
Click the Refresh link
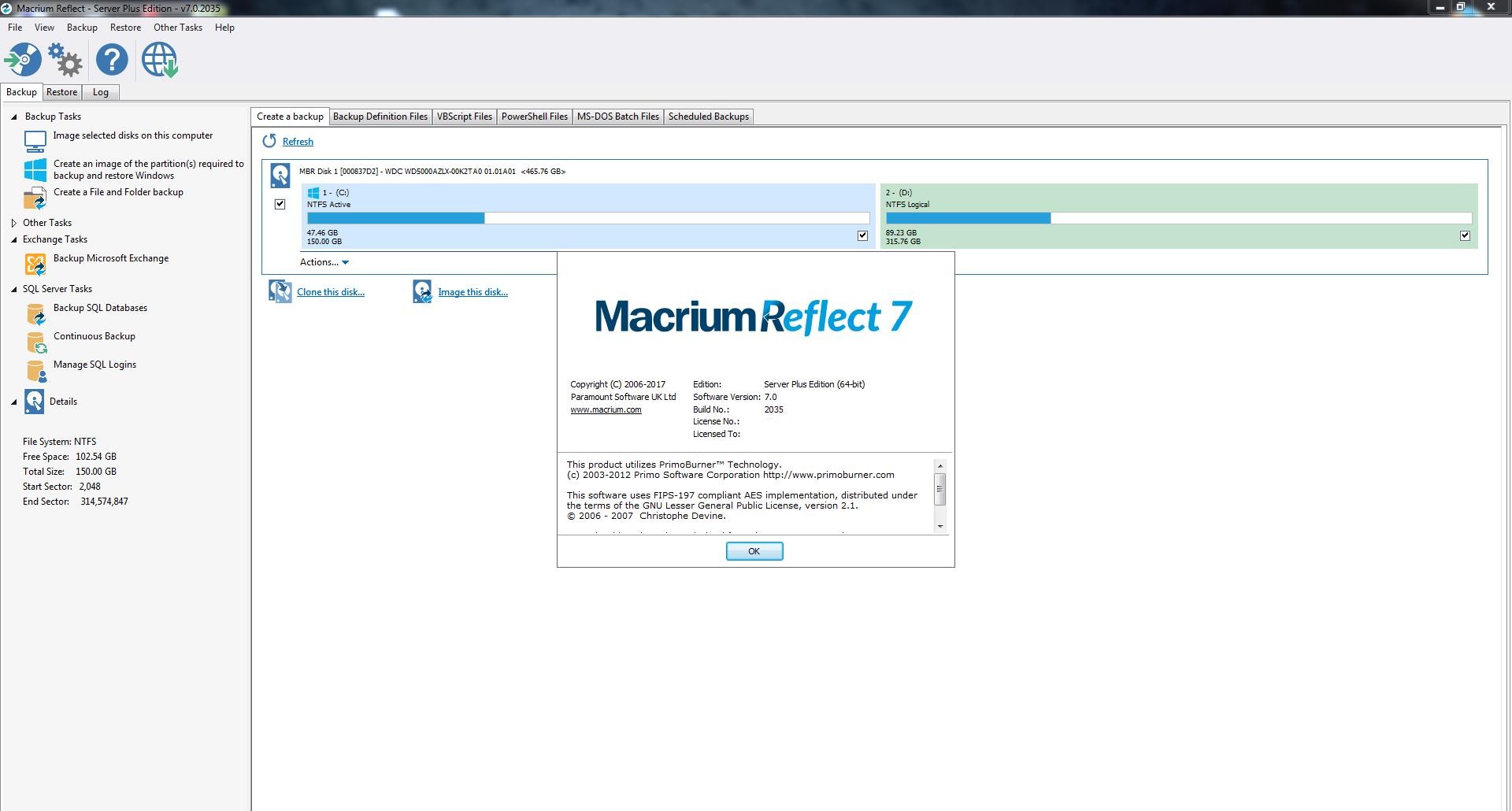coord(298,142)
